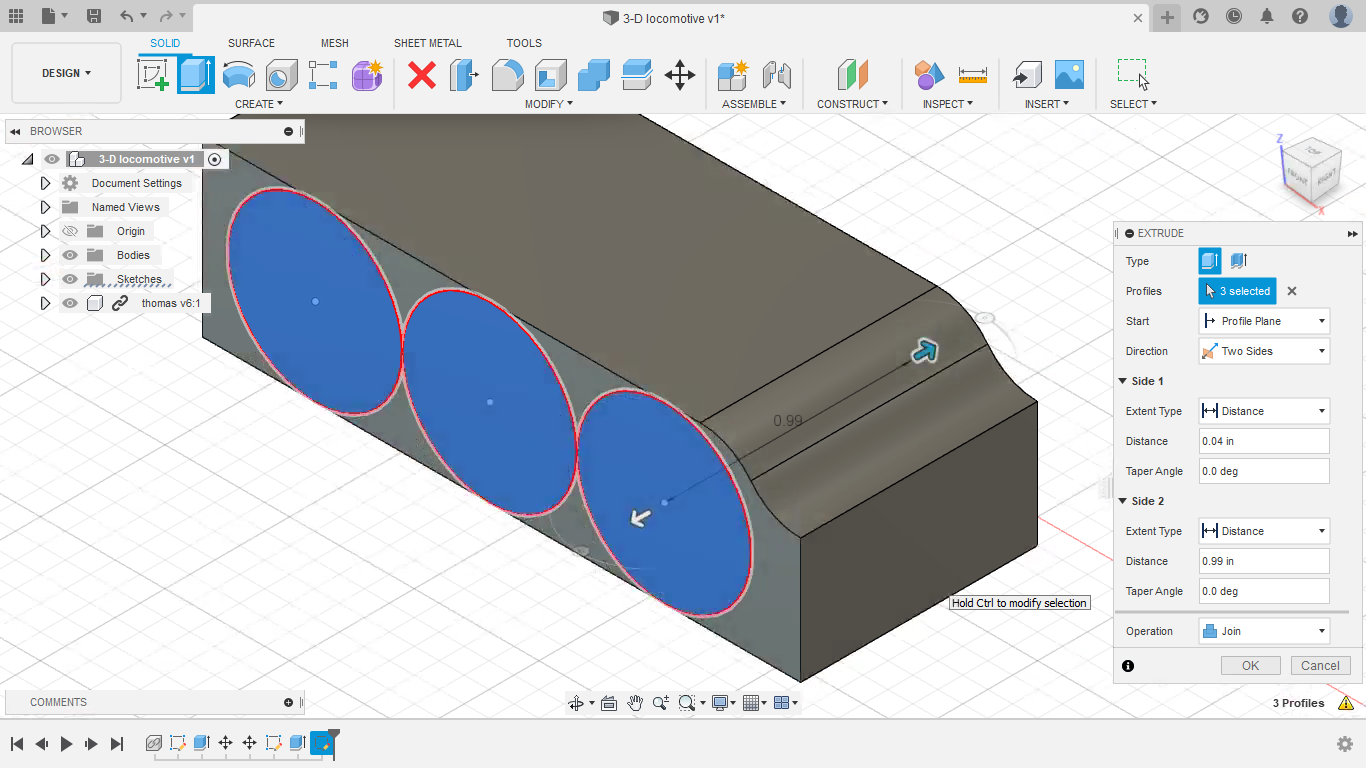Toggle visibility of the Bodies folder
Image resolution: width=1366 pixels, height=768 pixels.
70,255
